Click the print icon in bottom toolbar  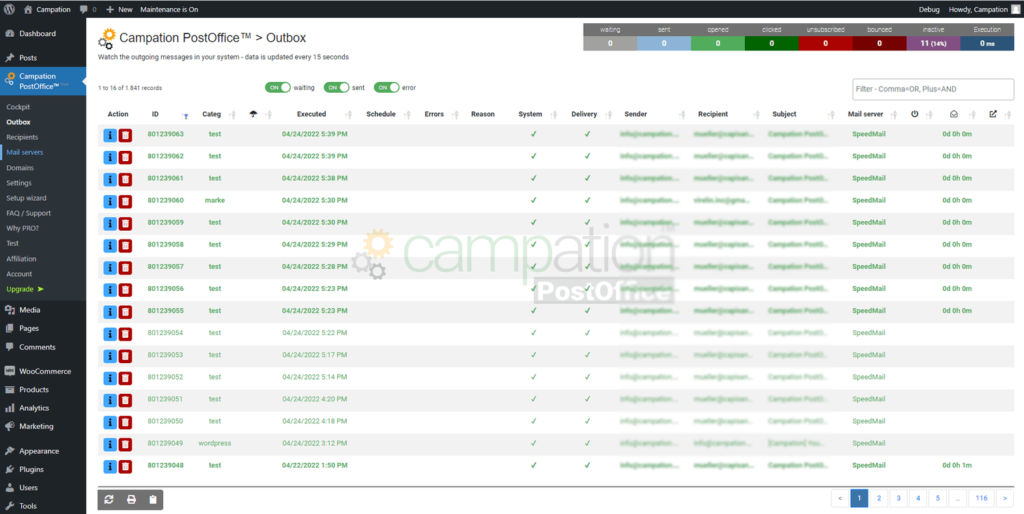(131, 500)
